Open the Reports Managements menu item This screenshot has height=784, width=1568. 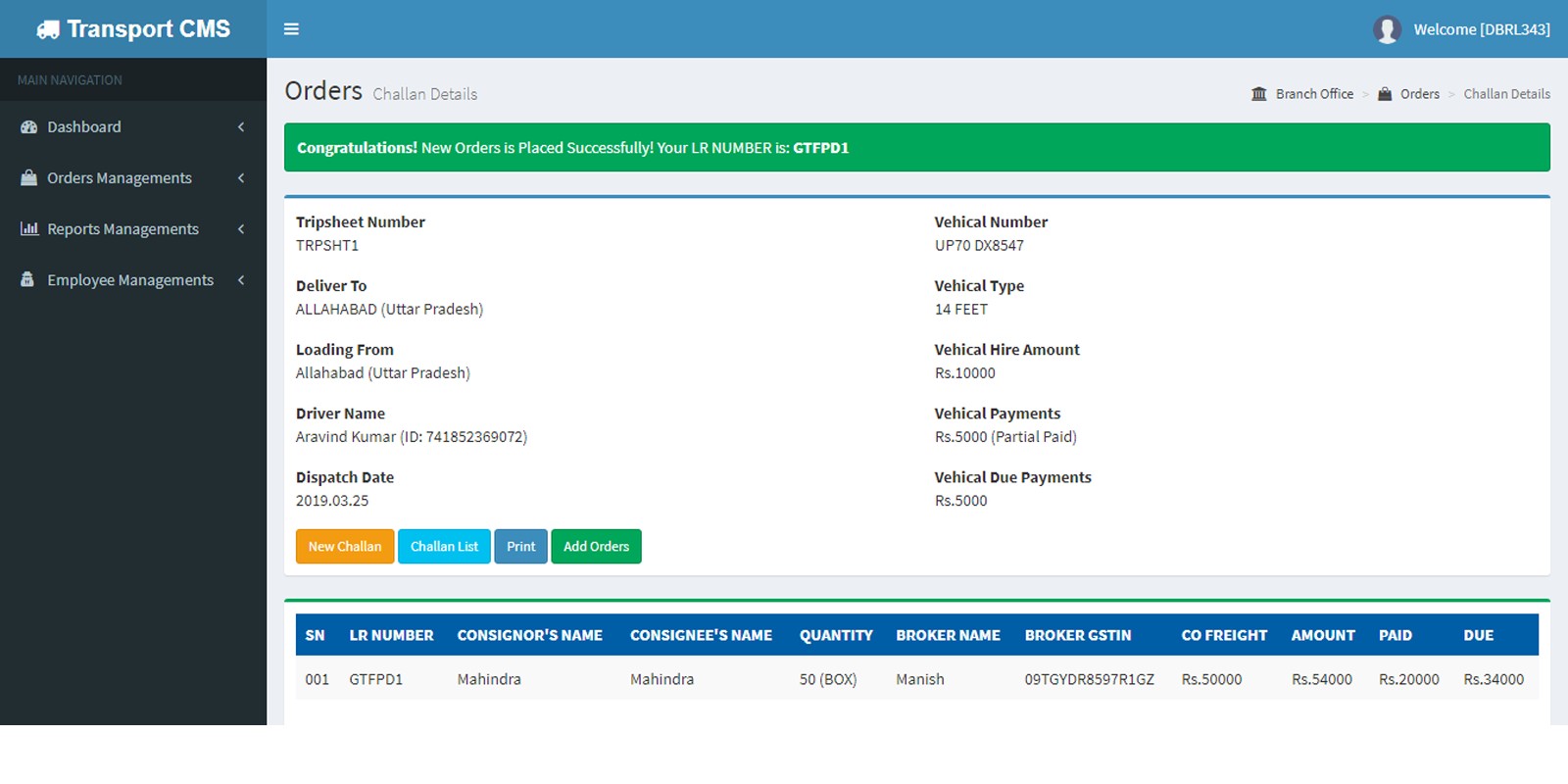click(x=122, y=229)
